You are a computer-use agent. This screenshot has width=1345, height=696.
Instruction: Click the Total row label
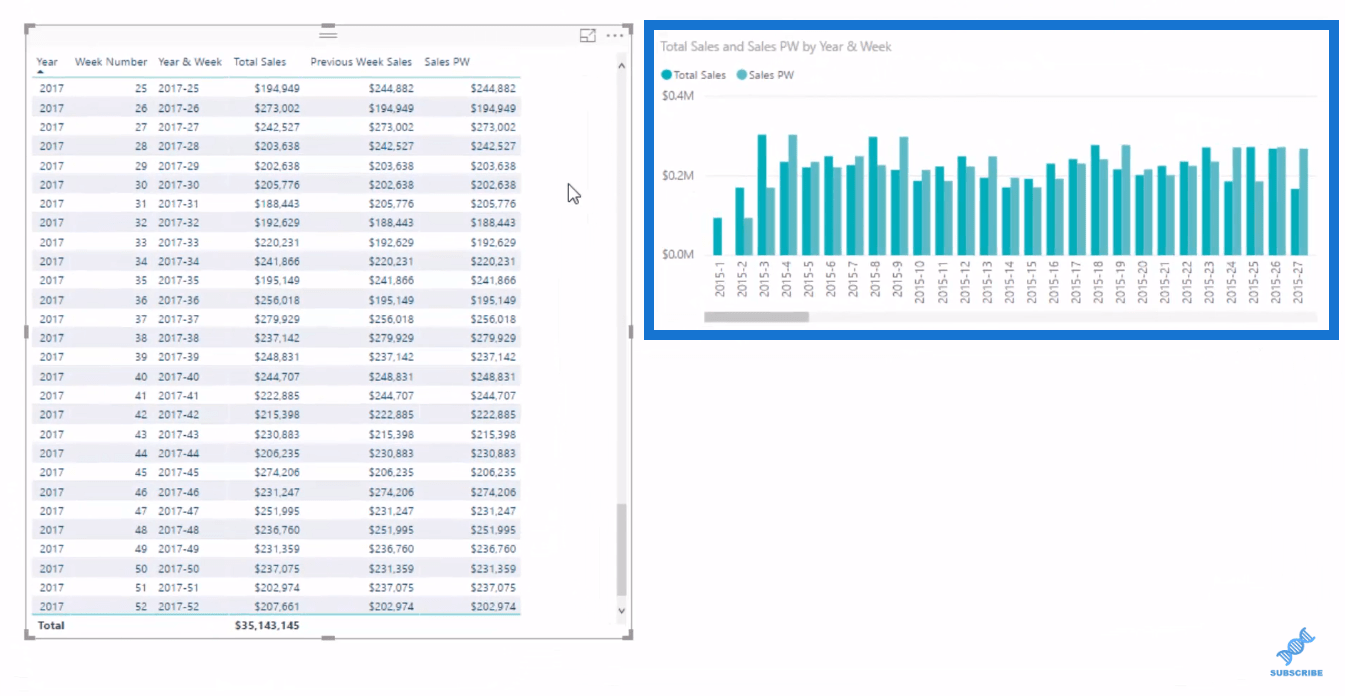[x=51, y=626]
